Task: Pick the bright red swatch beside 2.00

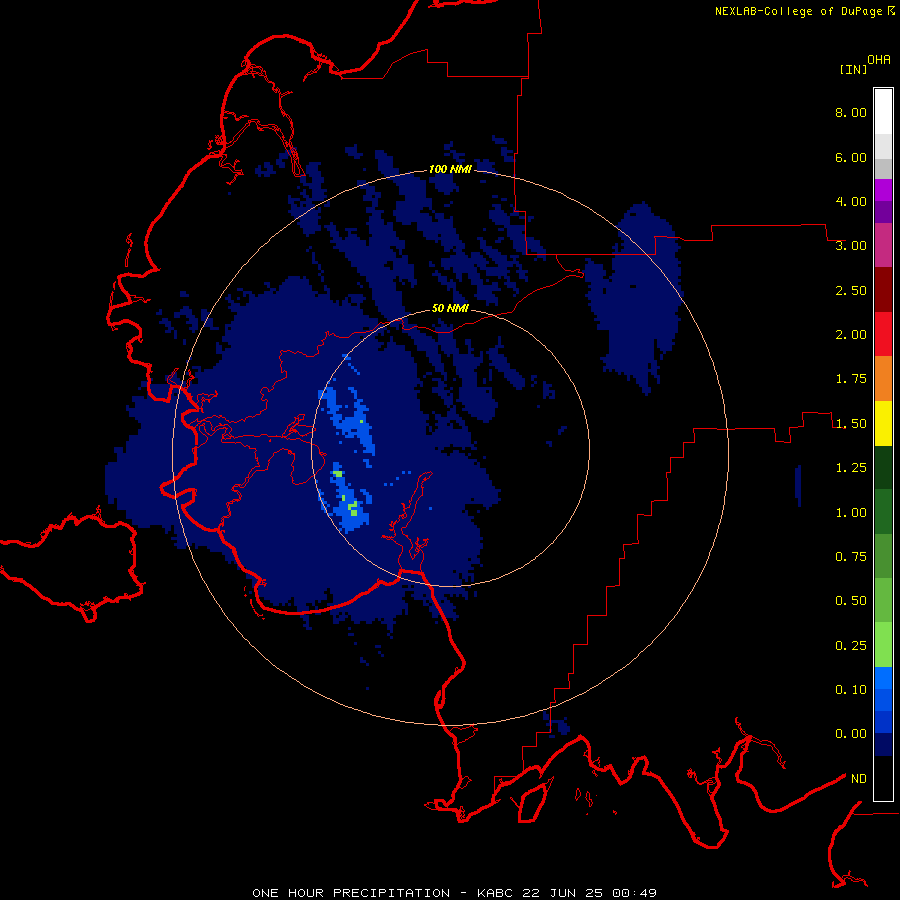Action: pos(883,334)
